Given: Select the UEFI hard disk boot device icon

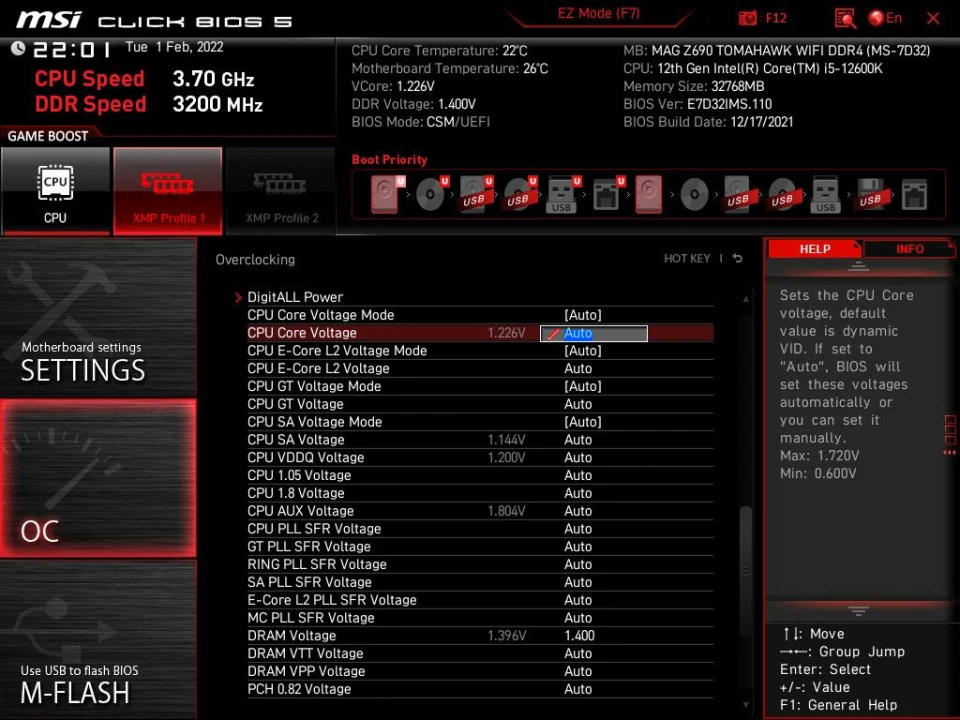Looking at the screenshot, I should pyautogui.click(x=388, y=194).
